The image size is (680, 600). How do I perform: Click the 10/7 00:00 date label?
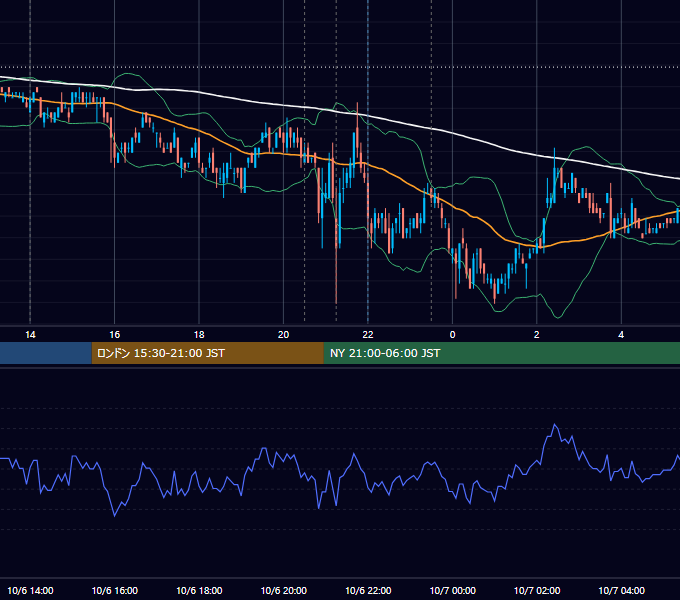pyautogui.click(x=452, y=590)
